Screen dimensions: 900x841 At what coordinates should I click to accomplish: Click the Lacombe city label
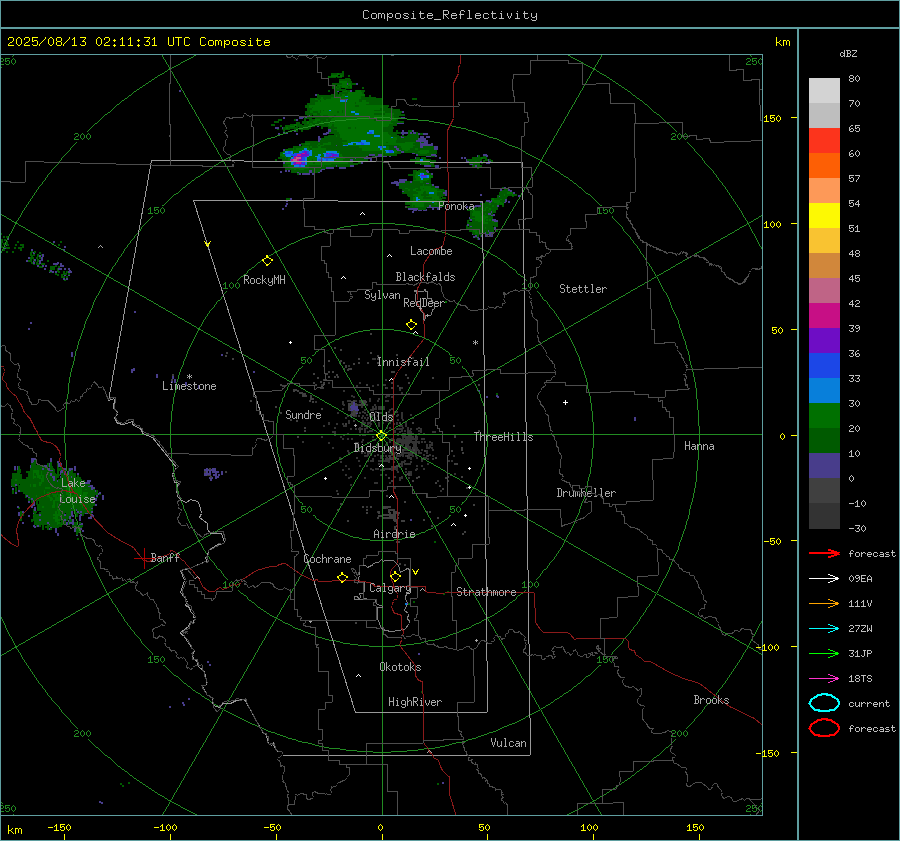(x=431, y=251)
